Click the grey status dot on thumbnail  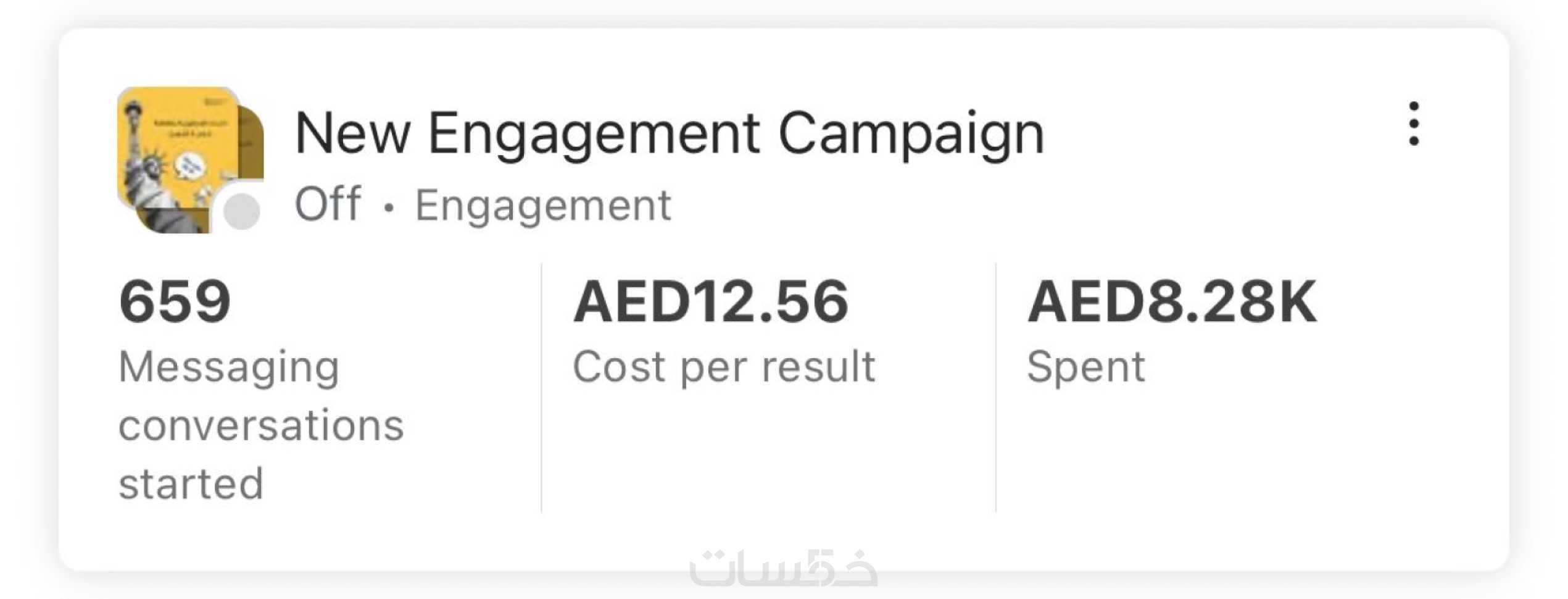pyautogui.click(x=241, y=211)
